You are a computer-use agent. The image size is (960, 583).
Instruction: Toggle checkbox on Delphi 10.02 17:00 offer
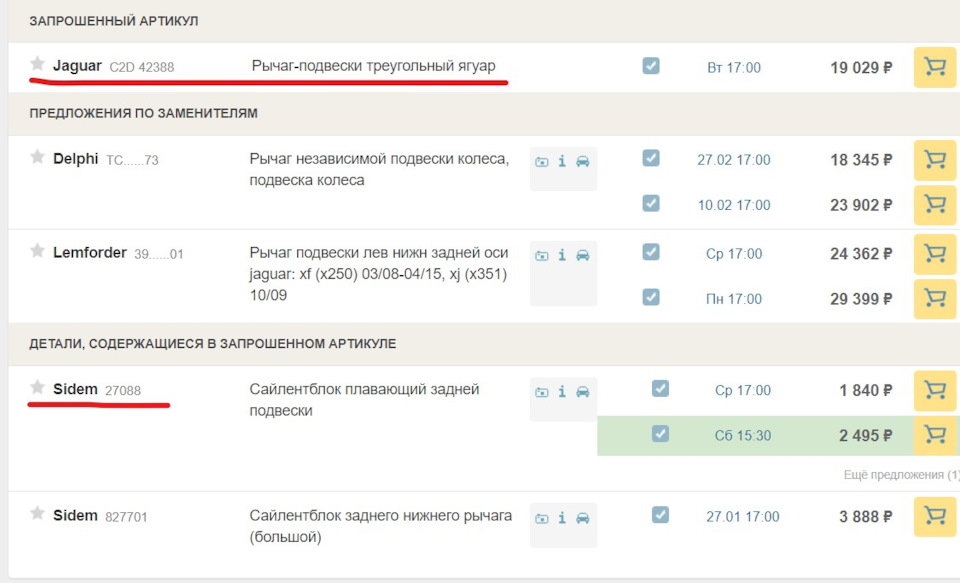click(x=651, y=203)
